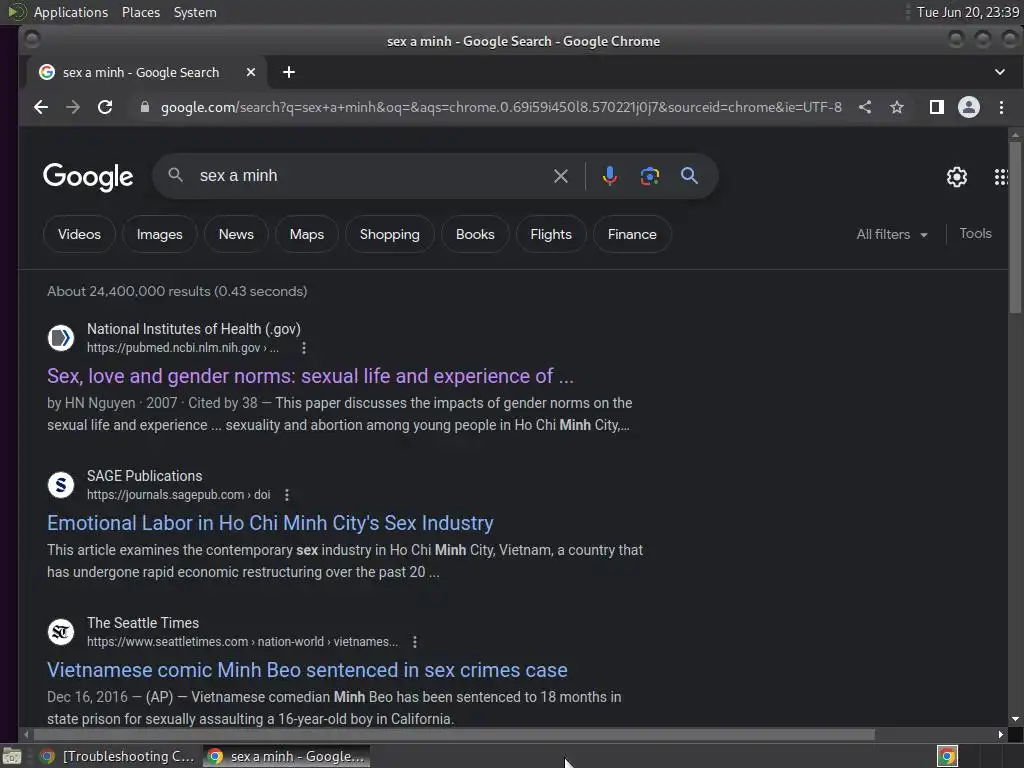Open a new tab with the plus button
Image resolution: width=1024 pixels, height=768 pixels.
tap(289, 72)
